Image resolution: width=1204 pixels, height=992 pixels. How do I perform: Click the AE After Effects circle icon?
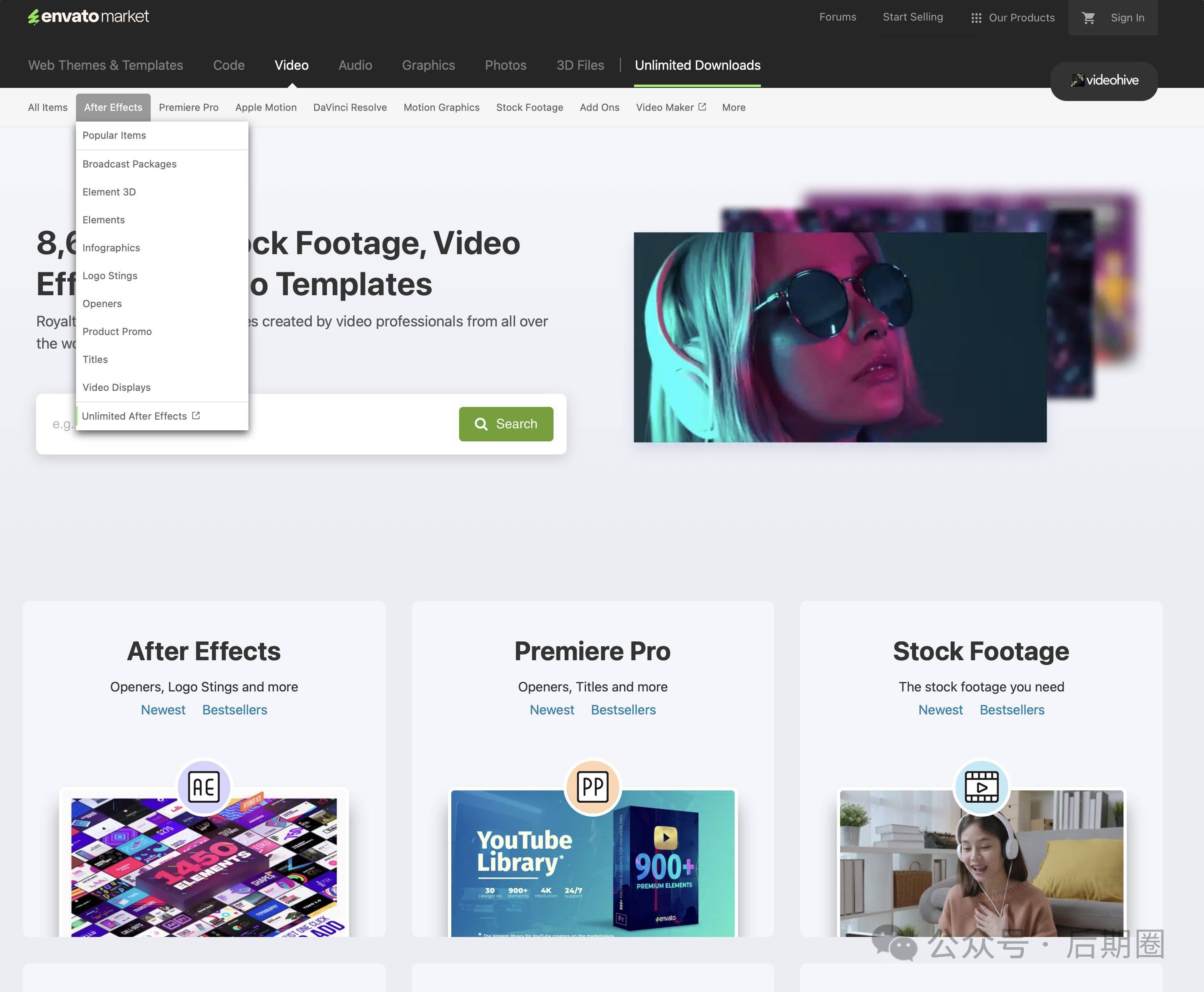(204, 787)
